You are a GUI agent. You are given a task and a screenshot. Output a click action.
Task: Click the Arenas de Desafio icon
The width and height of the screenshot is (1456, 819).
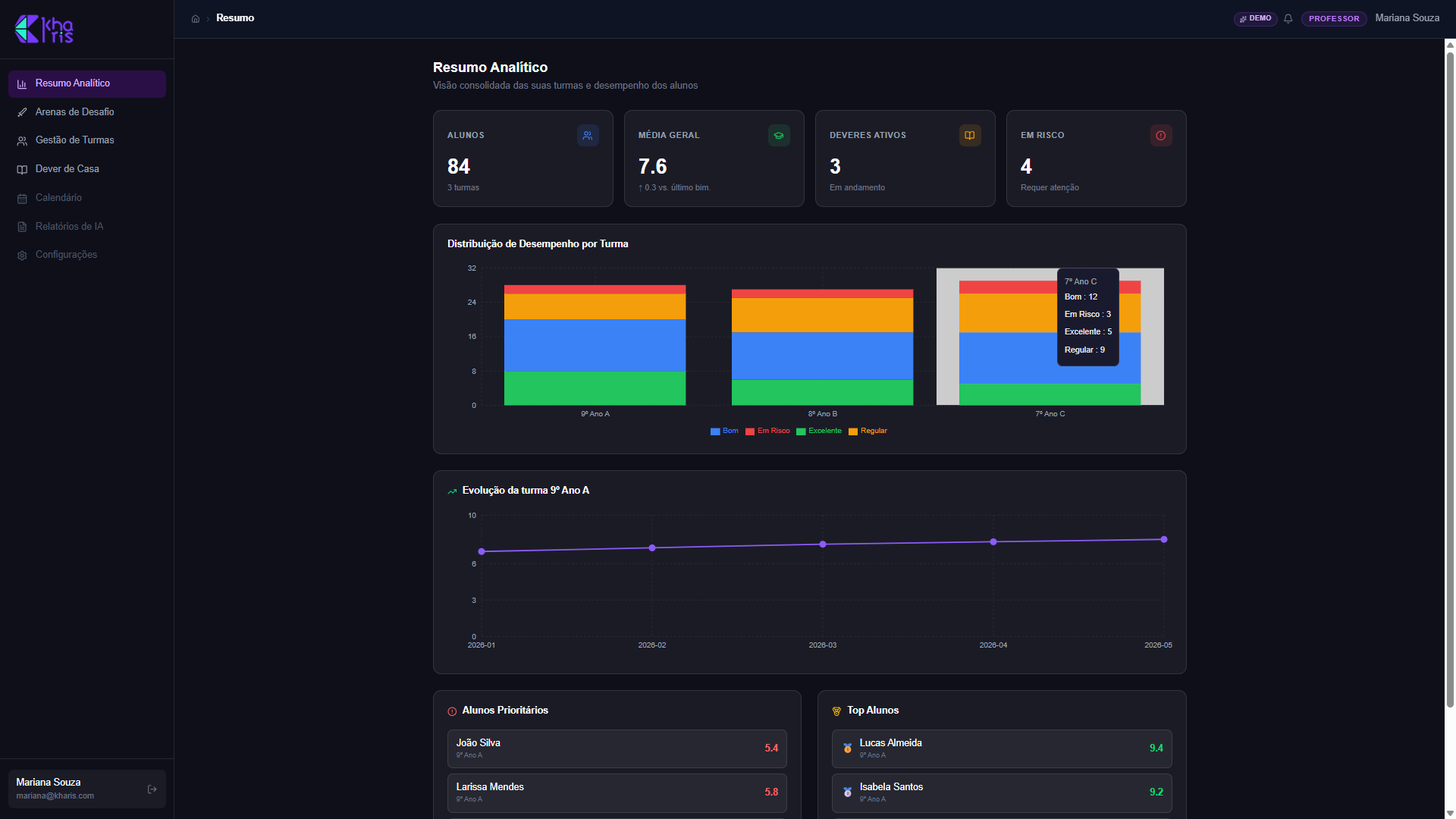pos(22,112)
